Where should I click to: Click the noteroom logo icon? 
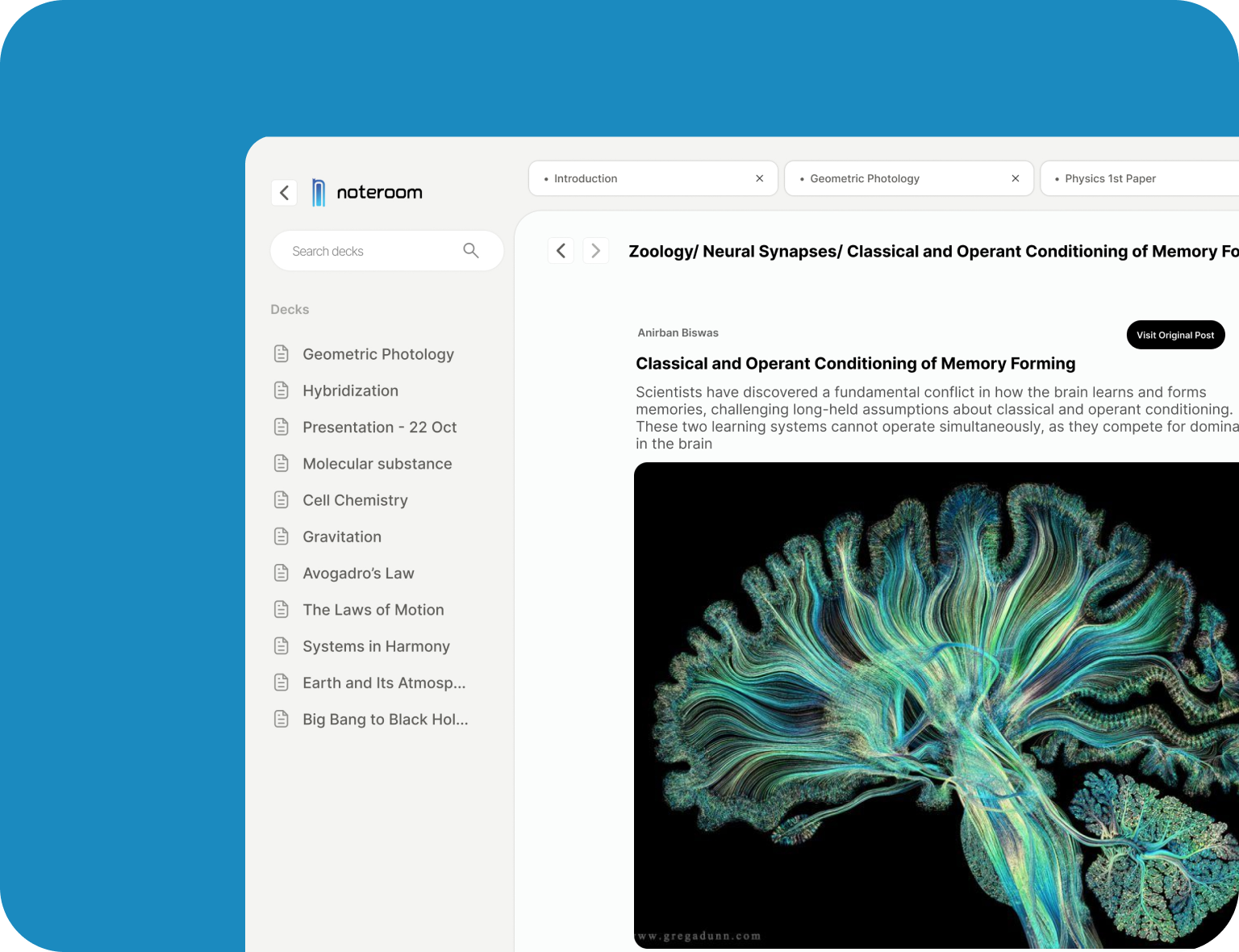point(319,193)
